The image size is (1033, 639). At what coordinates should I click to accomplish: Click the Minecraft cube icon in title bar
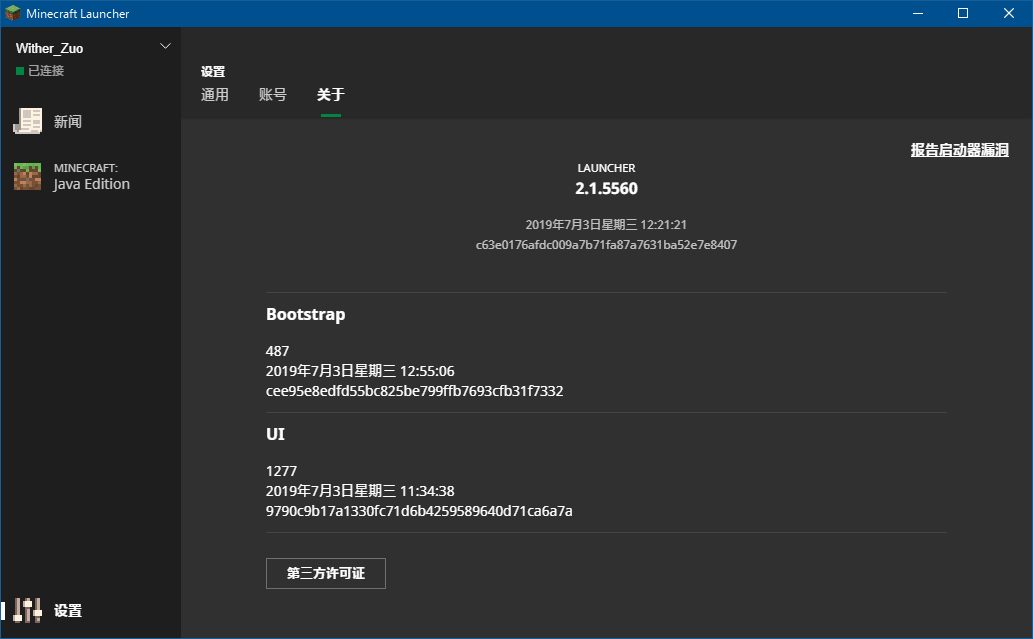[14, 13]
